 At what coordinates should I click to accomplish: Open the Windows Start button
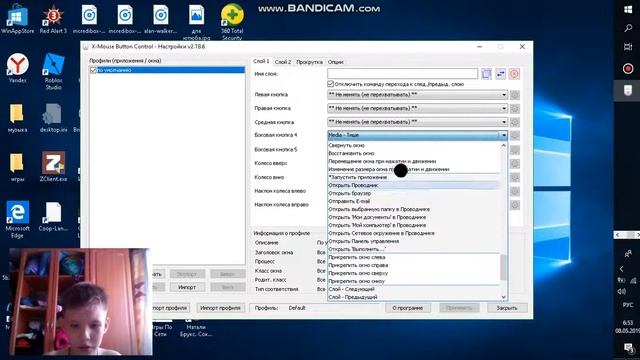click(x=628, y=10)
